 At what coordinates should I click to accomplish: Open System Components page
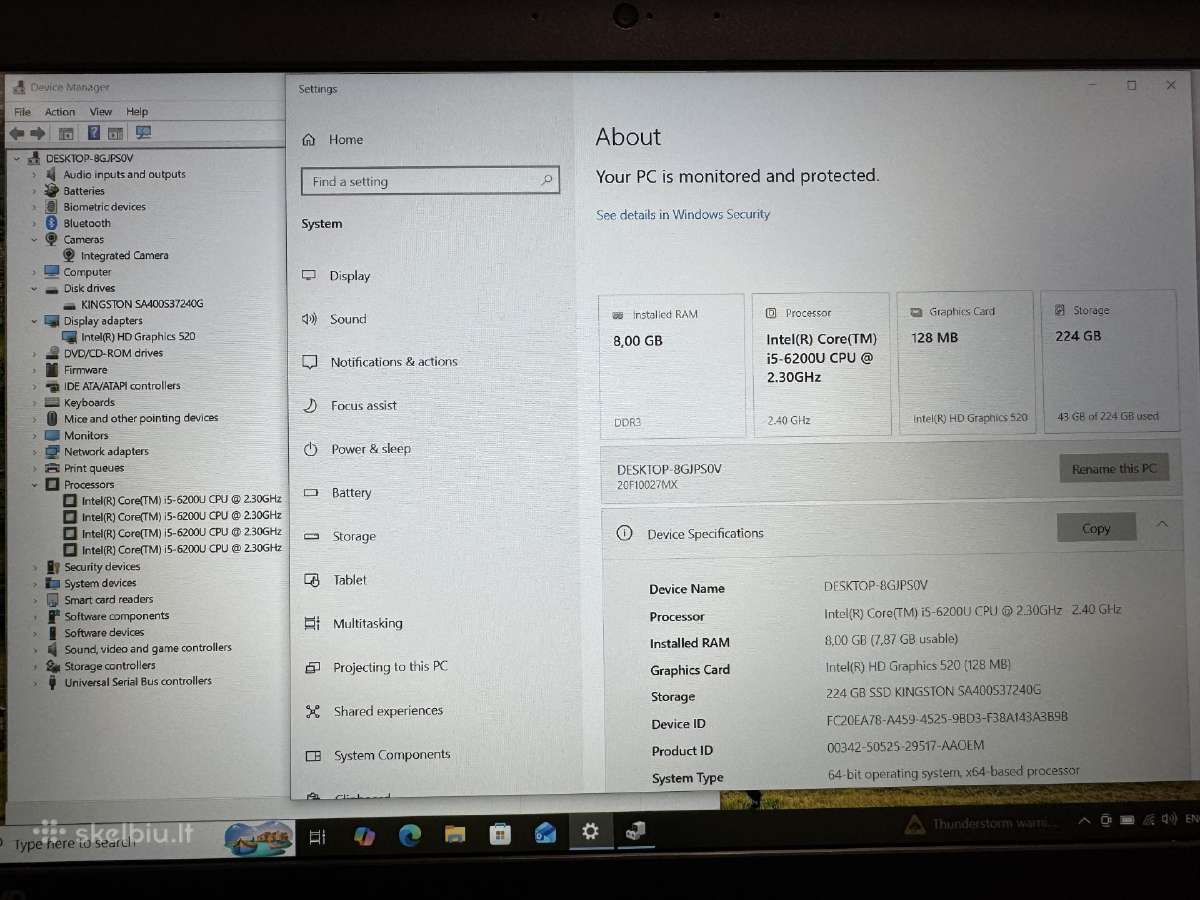(392, 755)
